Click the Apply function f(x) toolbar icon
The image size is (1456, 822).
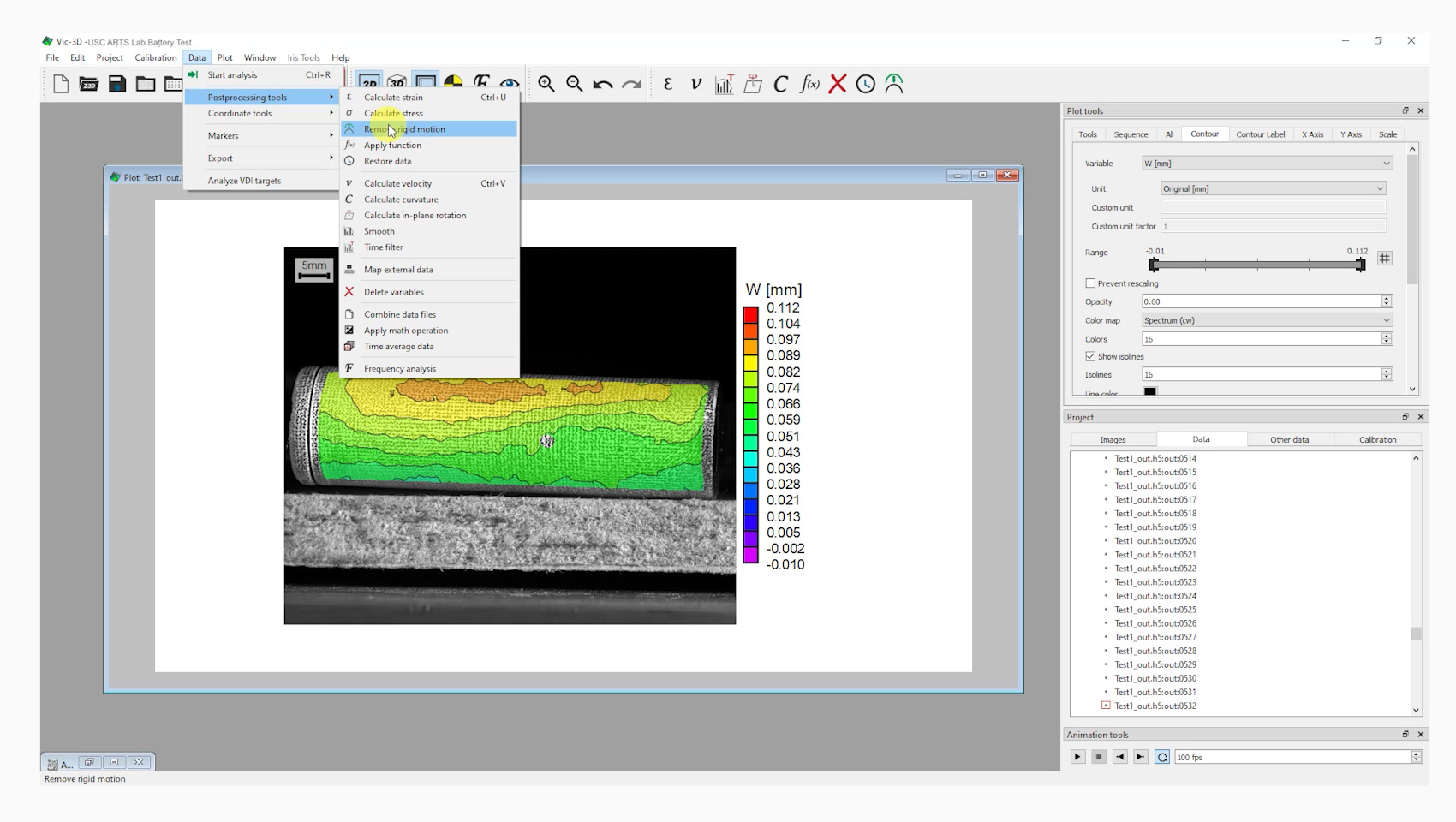click(x=809, y=84)
